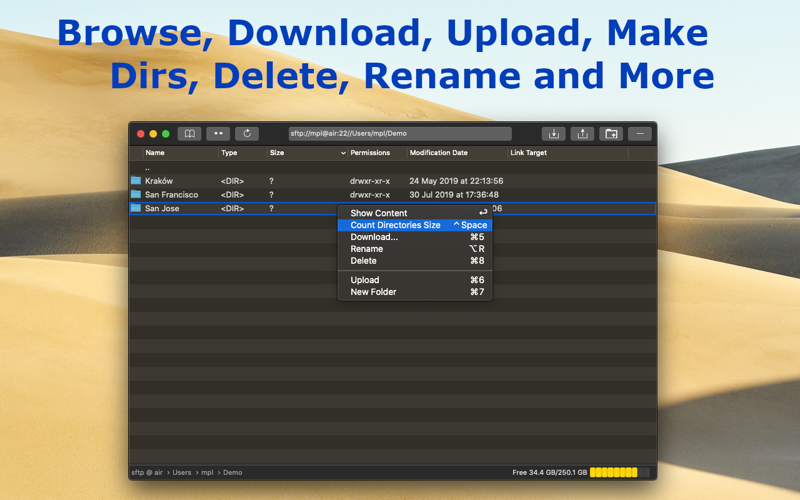Screen dimensions: 800x500
Task: Open the bookmarks book icon
Action: click(x=189, y=134)
